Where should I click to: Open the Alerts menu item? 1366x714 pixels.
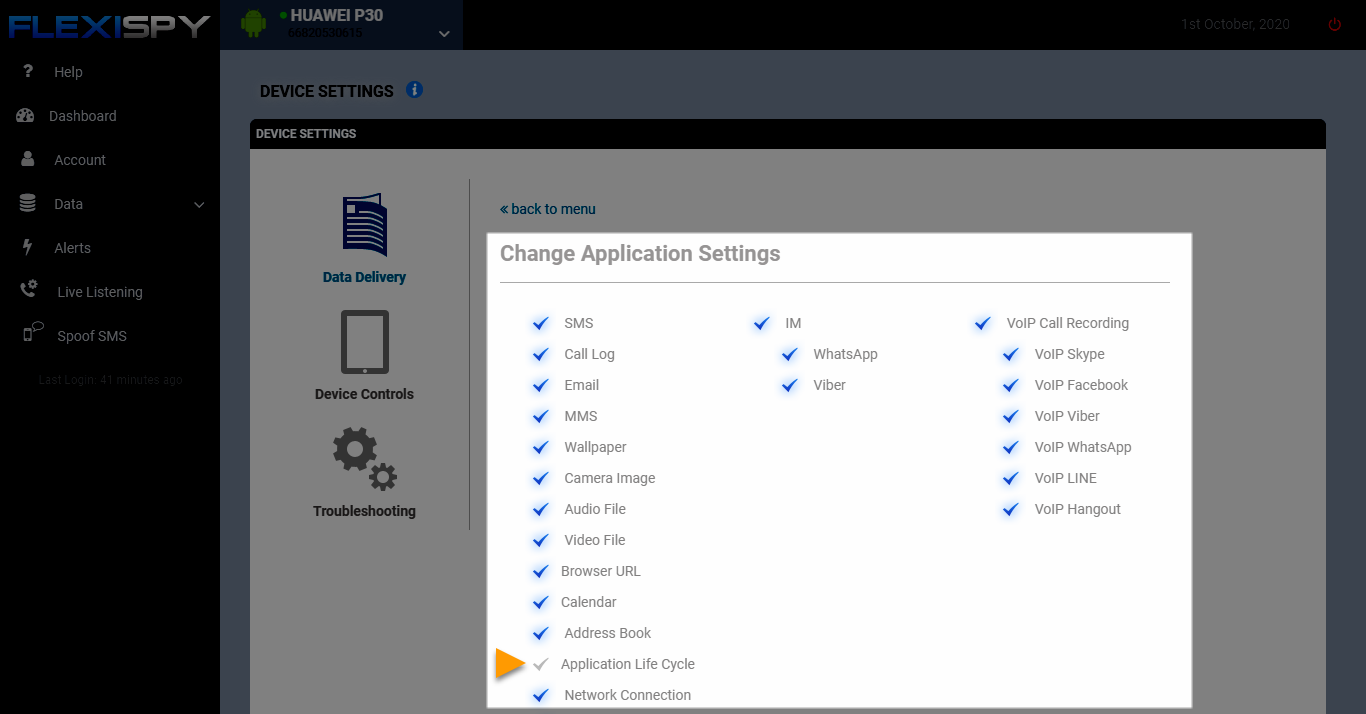(x=72, y=248)
